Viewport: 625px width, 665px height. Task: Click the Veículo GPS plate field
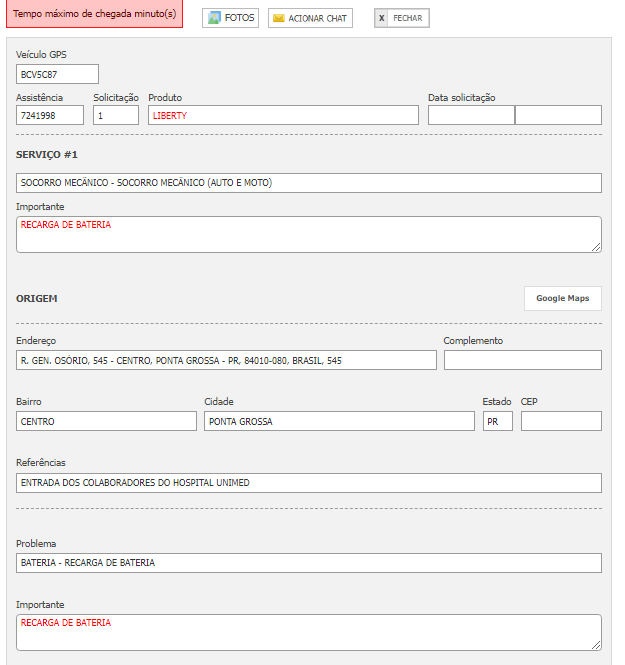coord(58,74)
